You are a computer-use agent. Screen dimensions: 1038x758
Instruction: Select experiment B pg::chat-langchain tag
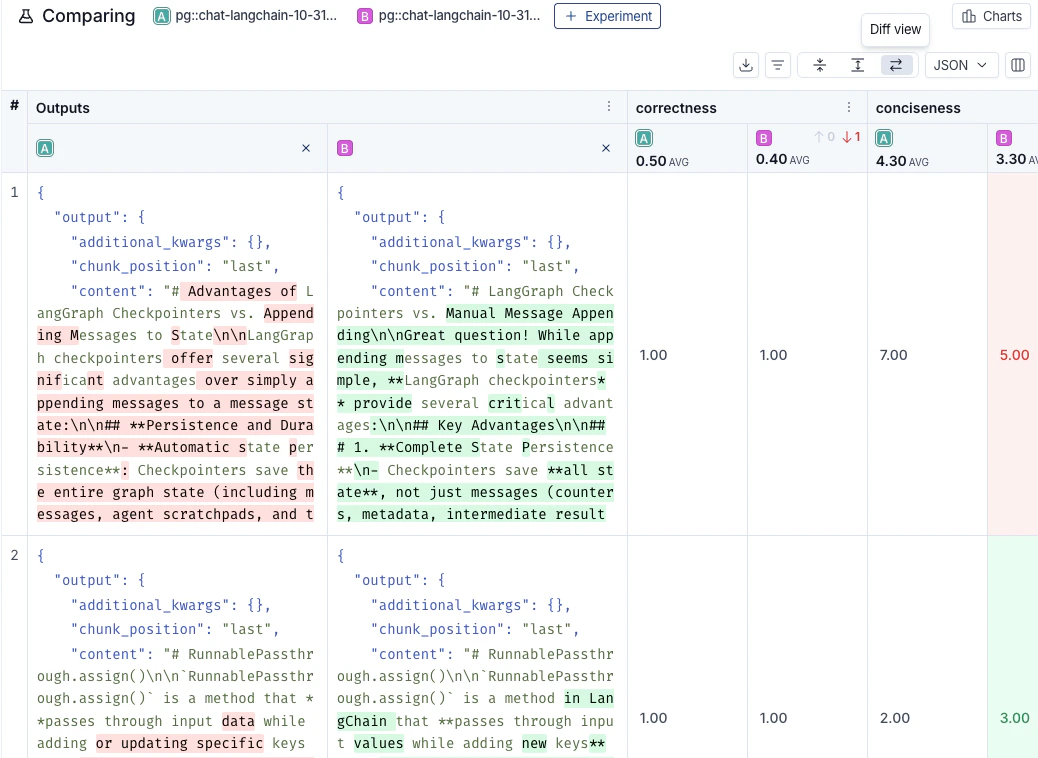point(448,16)
